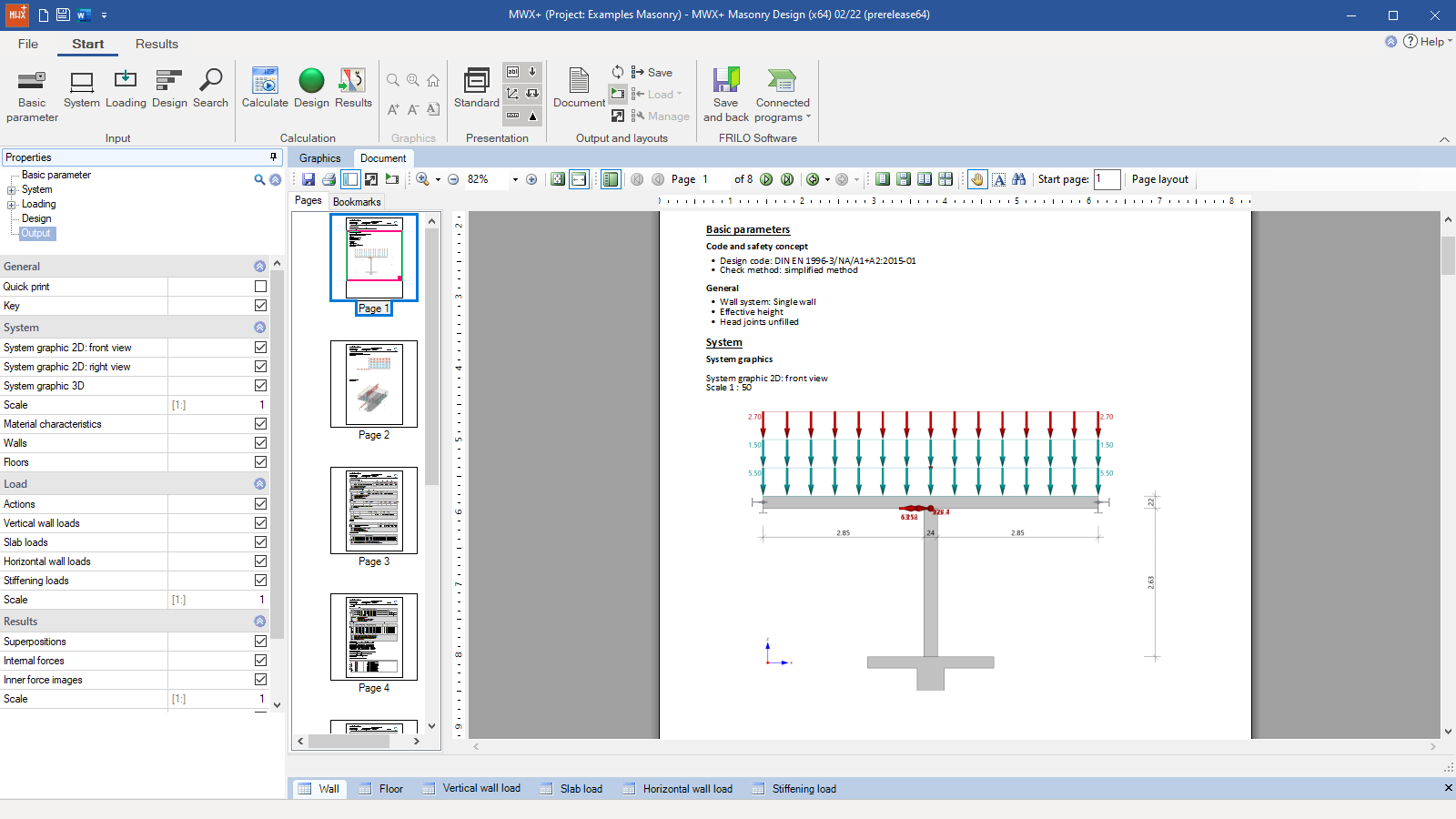1456x819 pixels.
Task: Zoom in using the plus toolbar icon
Action: click(x=531, y=179)
